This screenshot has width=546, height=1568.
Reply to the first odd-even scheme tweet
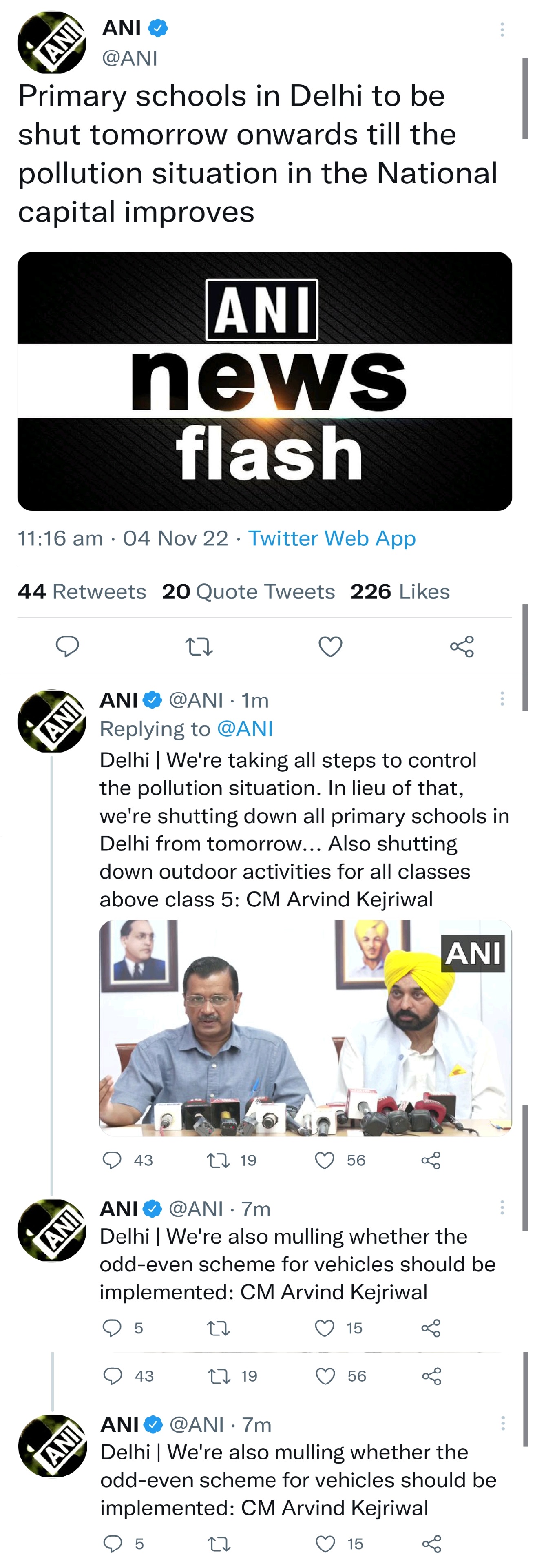(x=112, y=1328)
